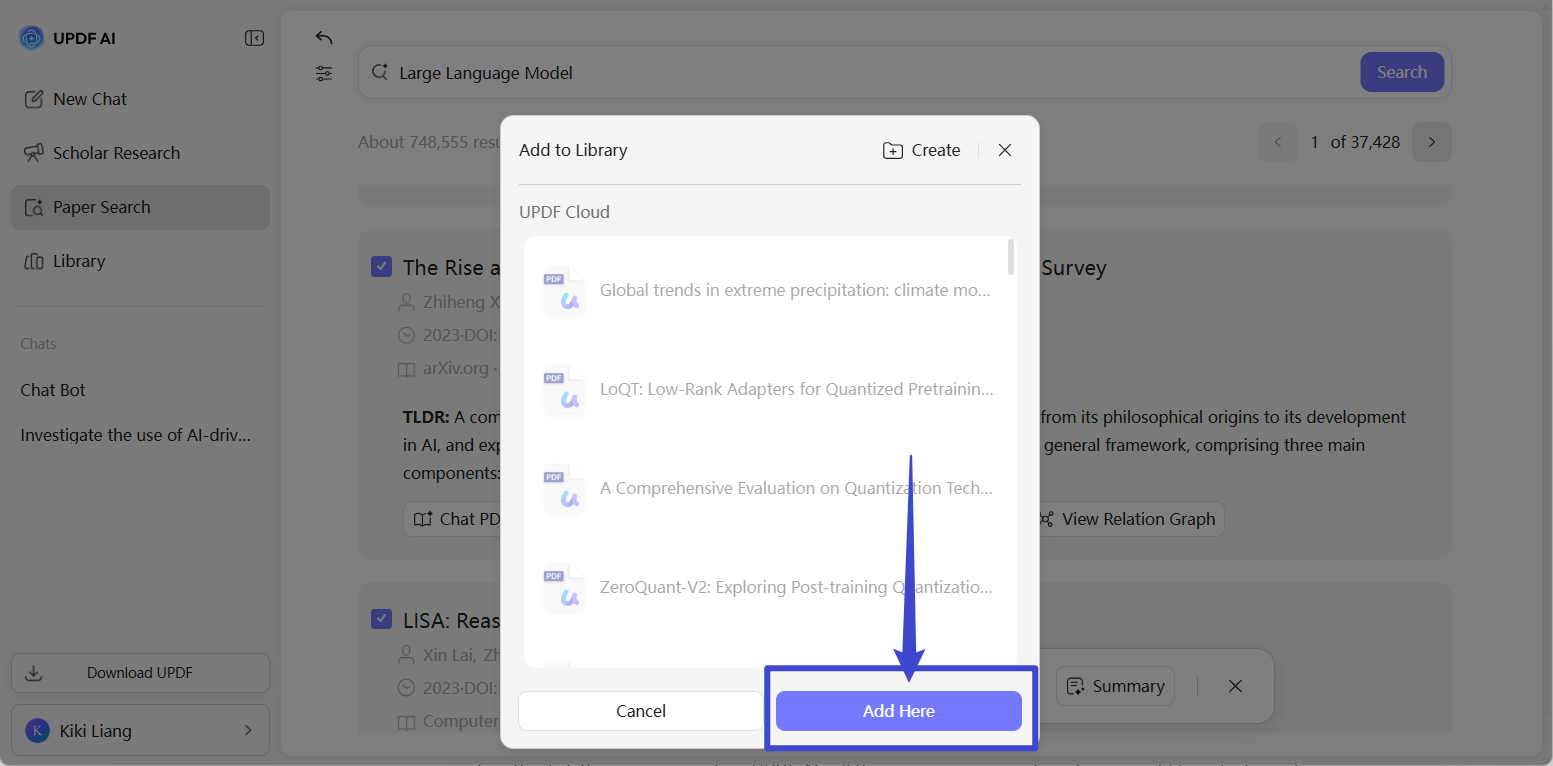Open the search filter settings icon

(x=324, y=73)
